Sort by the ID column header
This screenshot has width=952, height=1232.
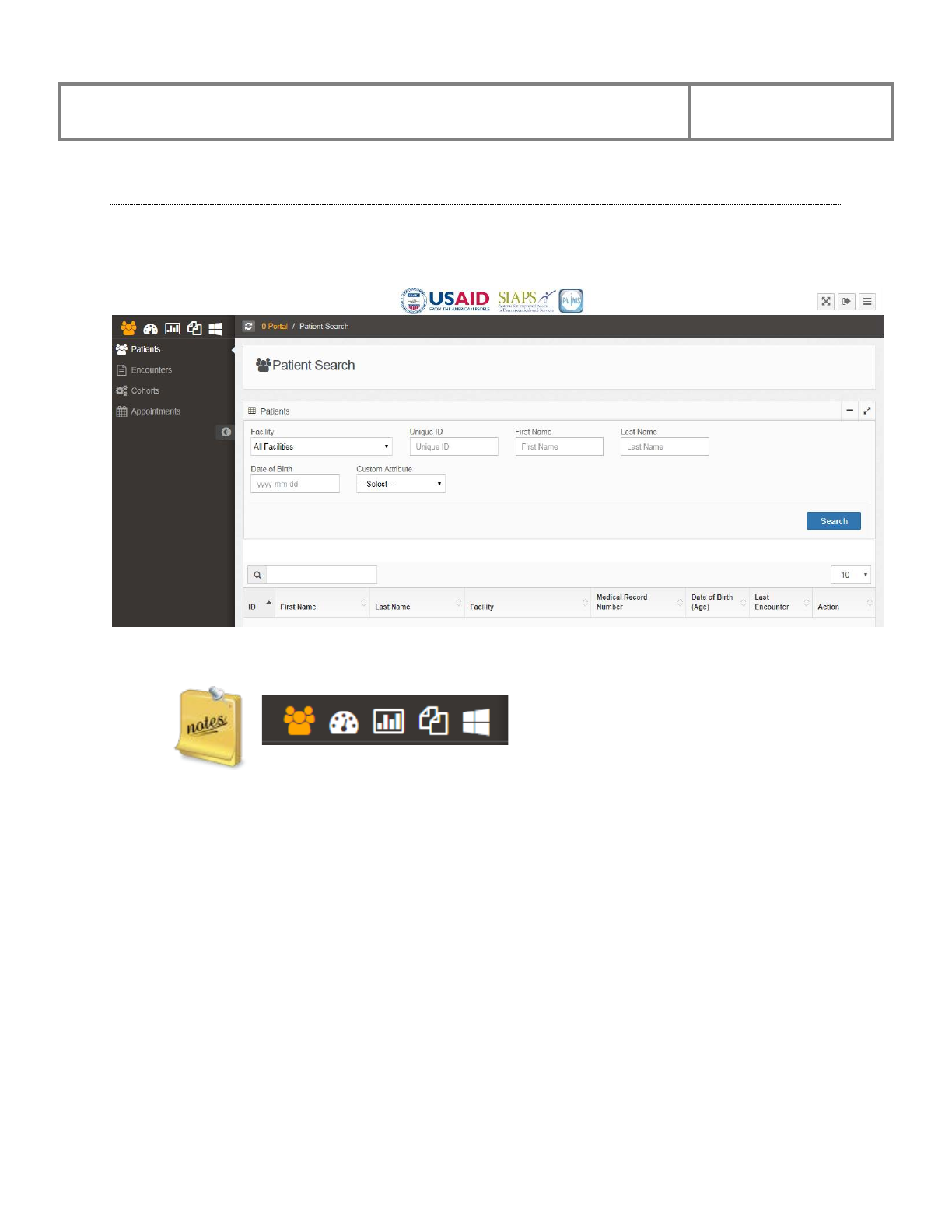259,604
